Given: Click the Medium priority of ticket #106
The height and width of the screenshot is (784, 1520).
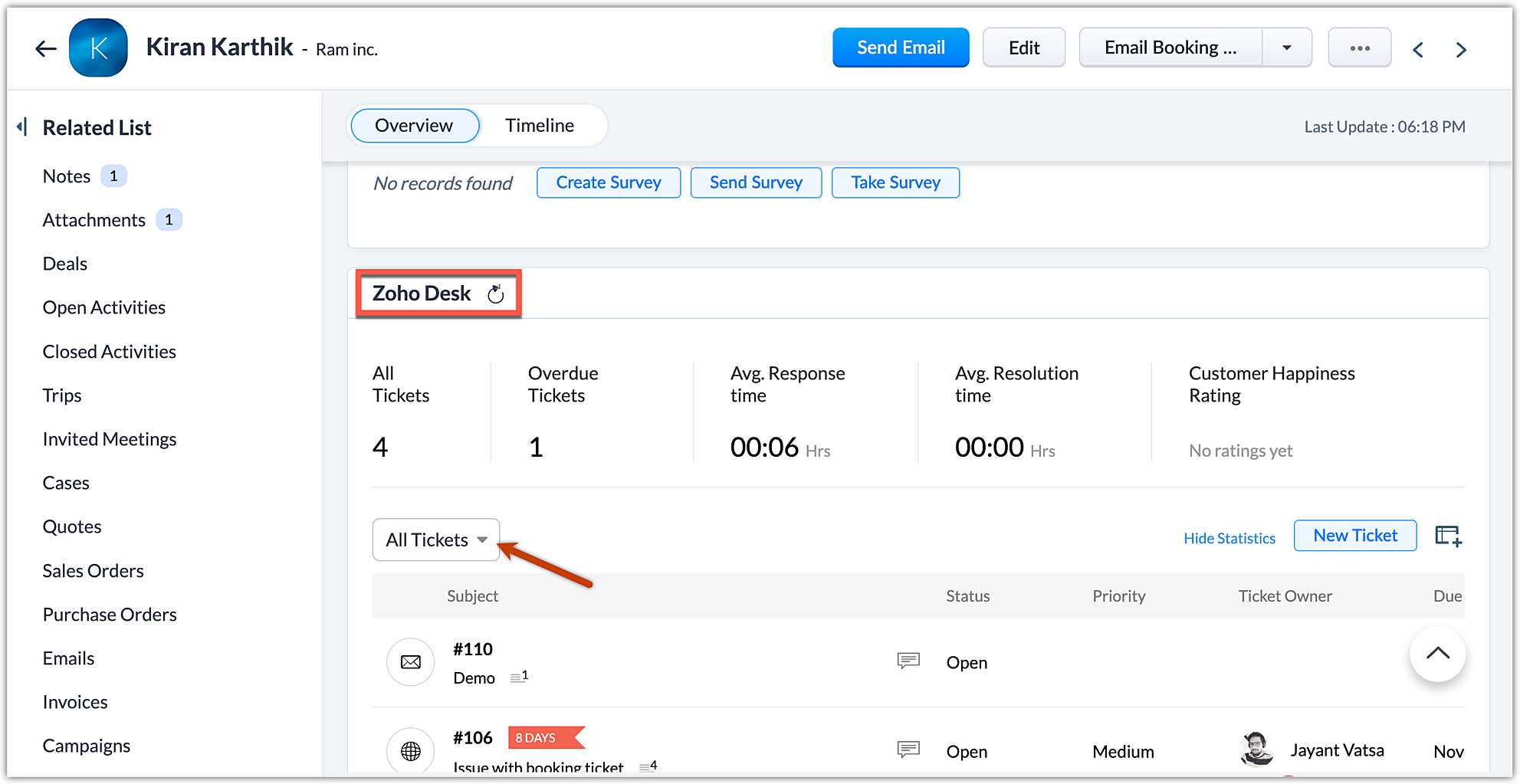Looking at the screenshot, I should point(1124,752).
